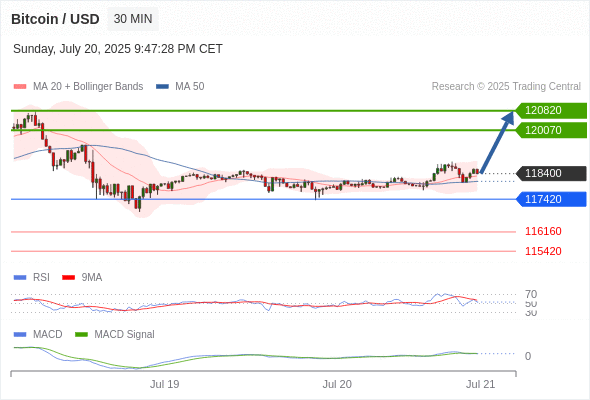
Task: Click the 115420 red support label
Action: pyautogui.click(x=543, y=251)
